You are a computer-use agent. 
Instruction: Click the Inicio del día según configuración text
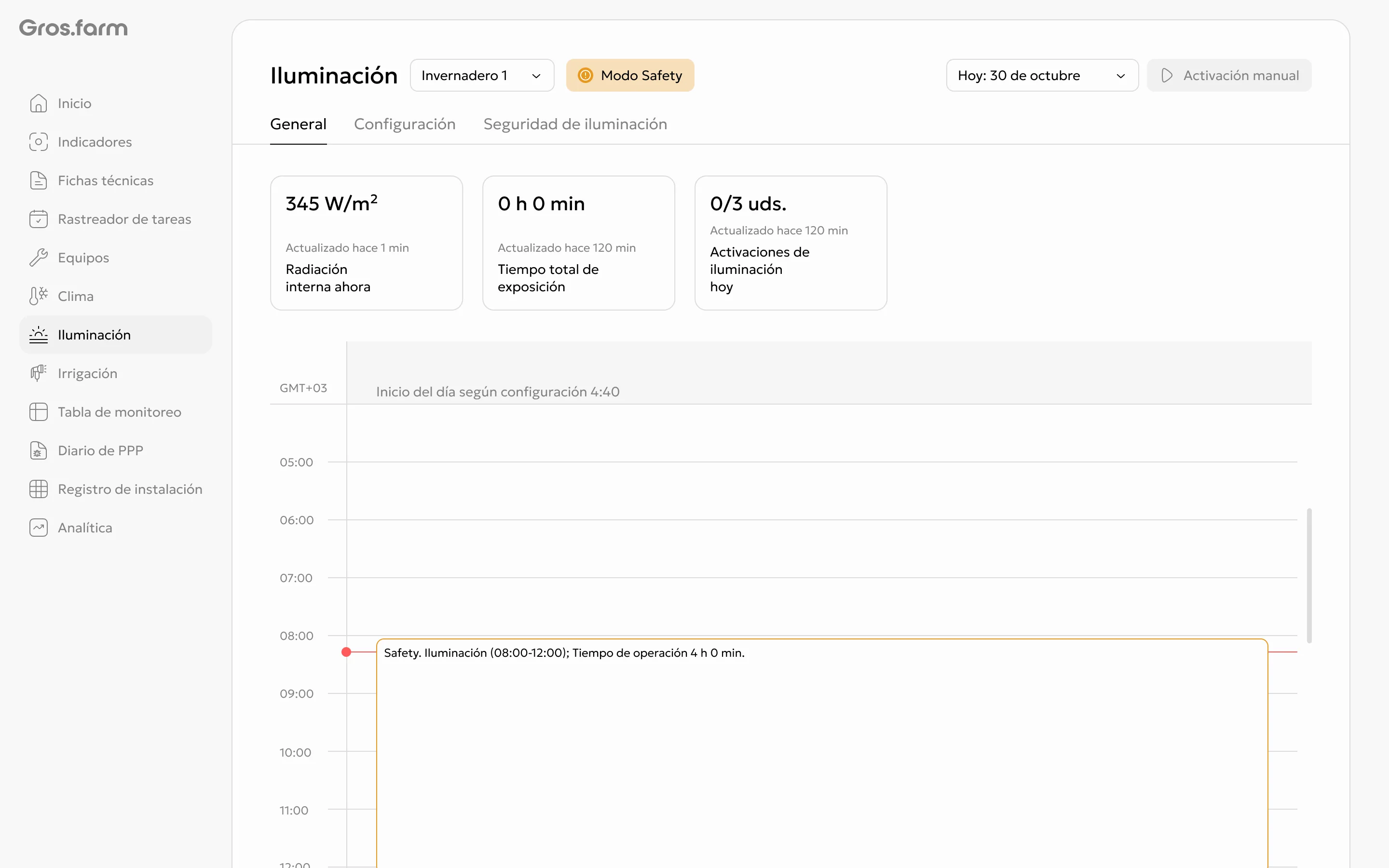tap(498, 392)
